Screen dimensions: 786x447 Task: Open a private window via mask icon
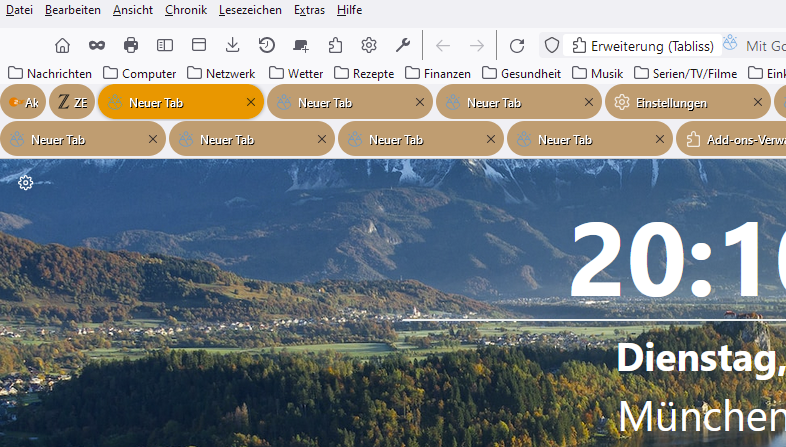tap(96, 45)
